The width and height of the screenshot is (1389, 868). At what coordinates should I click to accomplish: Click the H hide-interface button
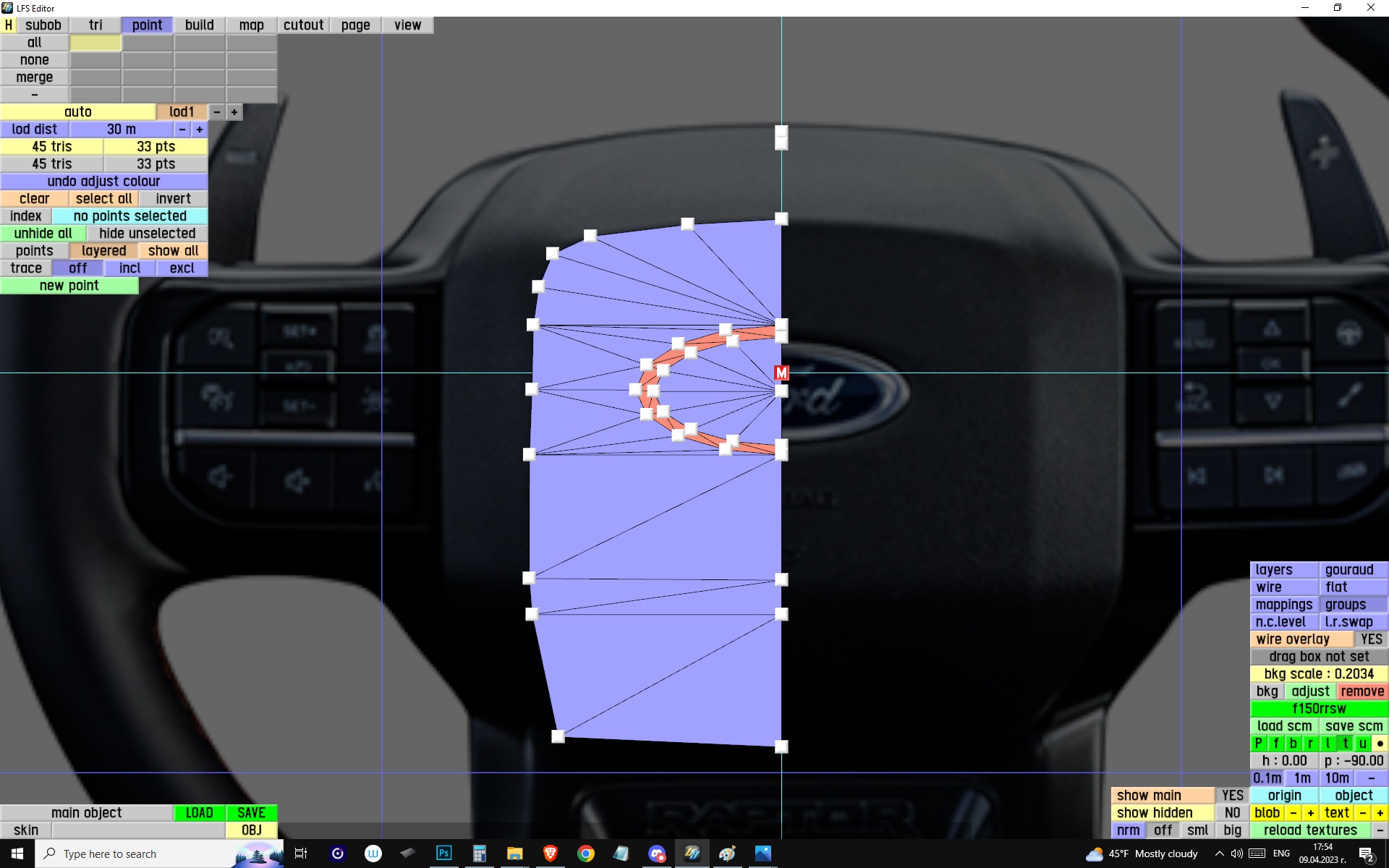click(x=8, y=25)
